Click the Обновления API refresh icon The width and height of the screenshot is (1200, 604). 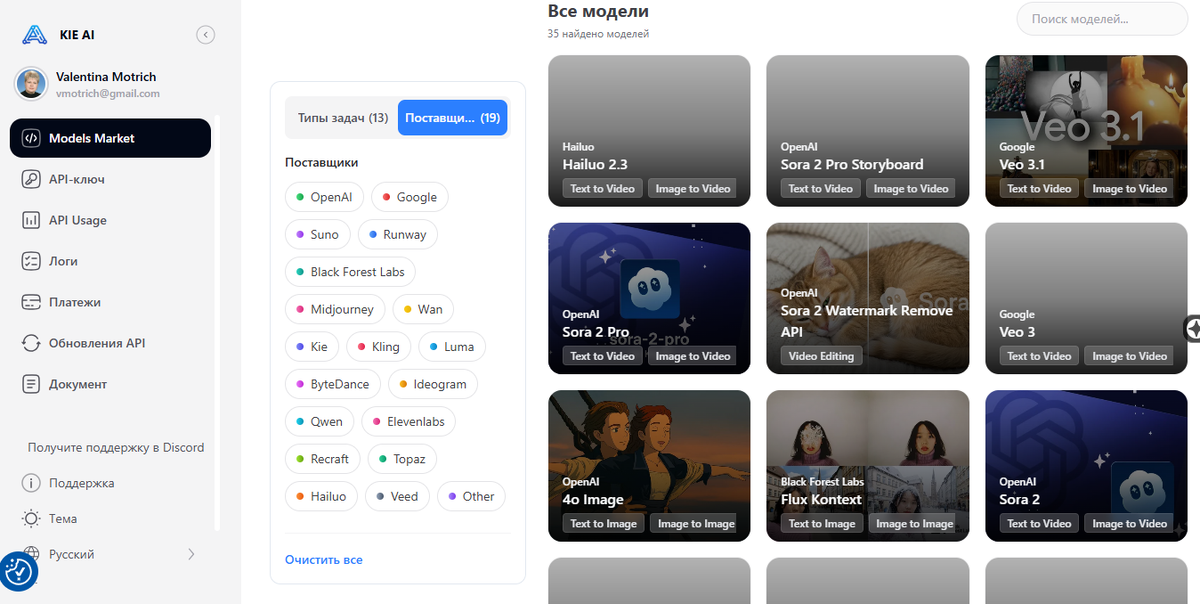[x=31, y=343]
